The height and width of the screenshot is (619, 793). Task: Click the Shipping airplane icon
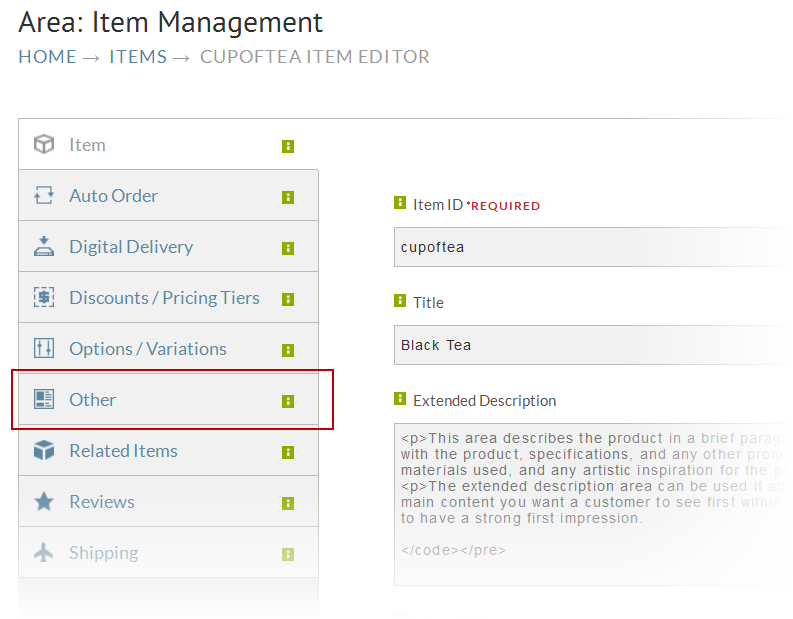tap(44, 552)
